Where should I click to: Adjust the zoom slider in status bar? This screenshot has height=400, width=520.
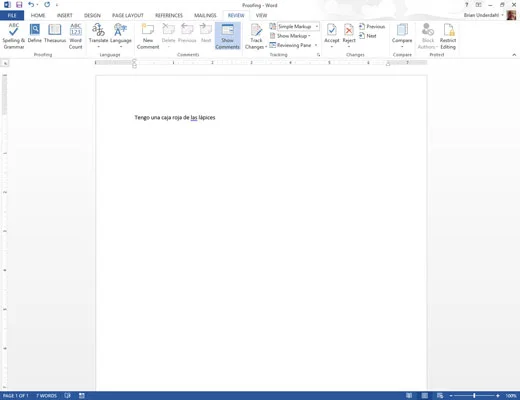click(x=474, y=396)
